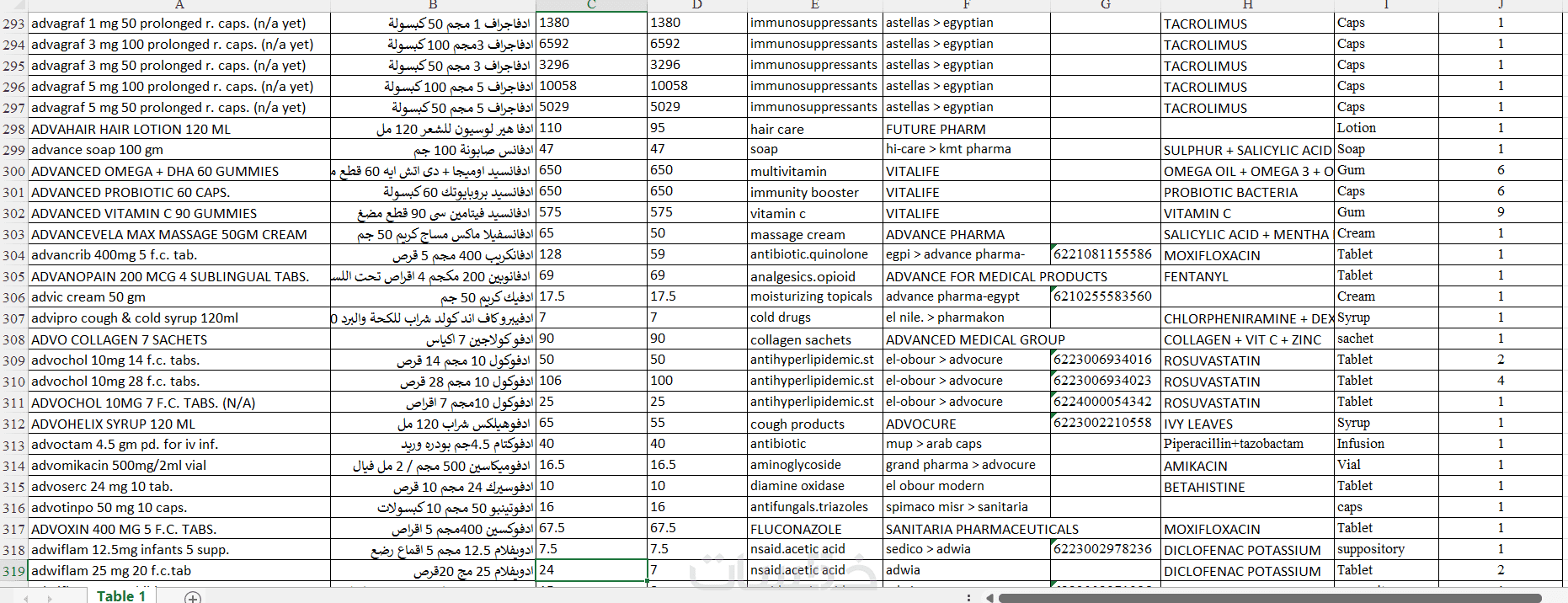The height and width of the screenshot is (603, 1568).
Task: Select row 312 header
Action: click(13, 424)
